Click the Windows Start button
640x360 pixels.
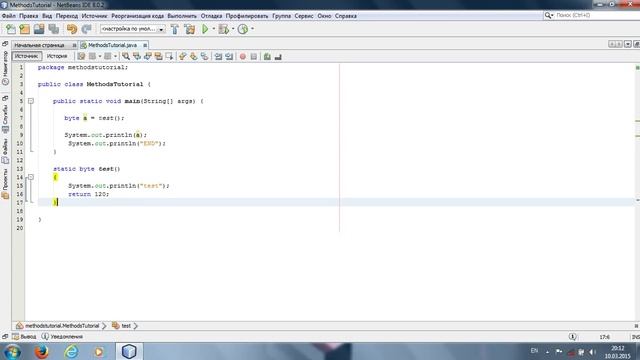pos(12,351)
